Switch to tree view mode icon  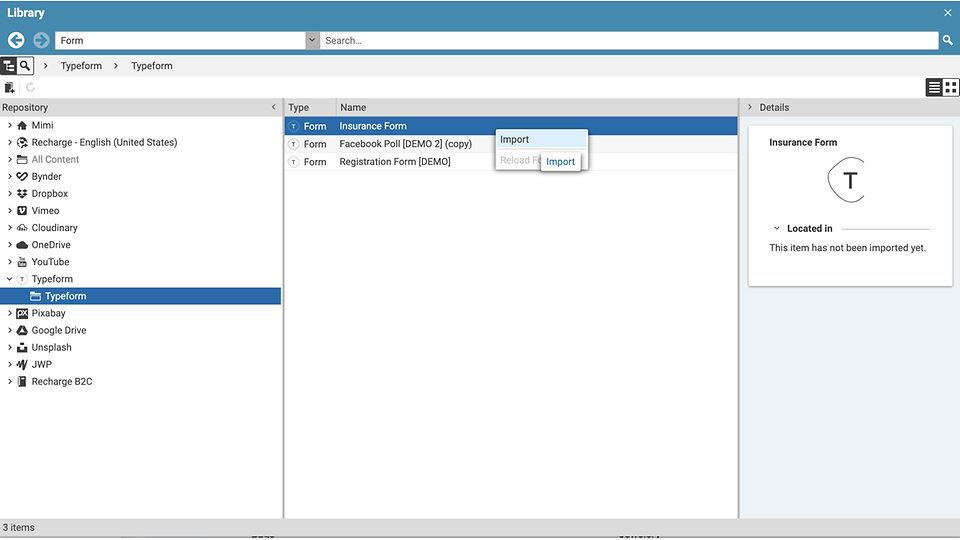coord(9,66)
